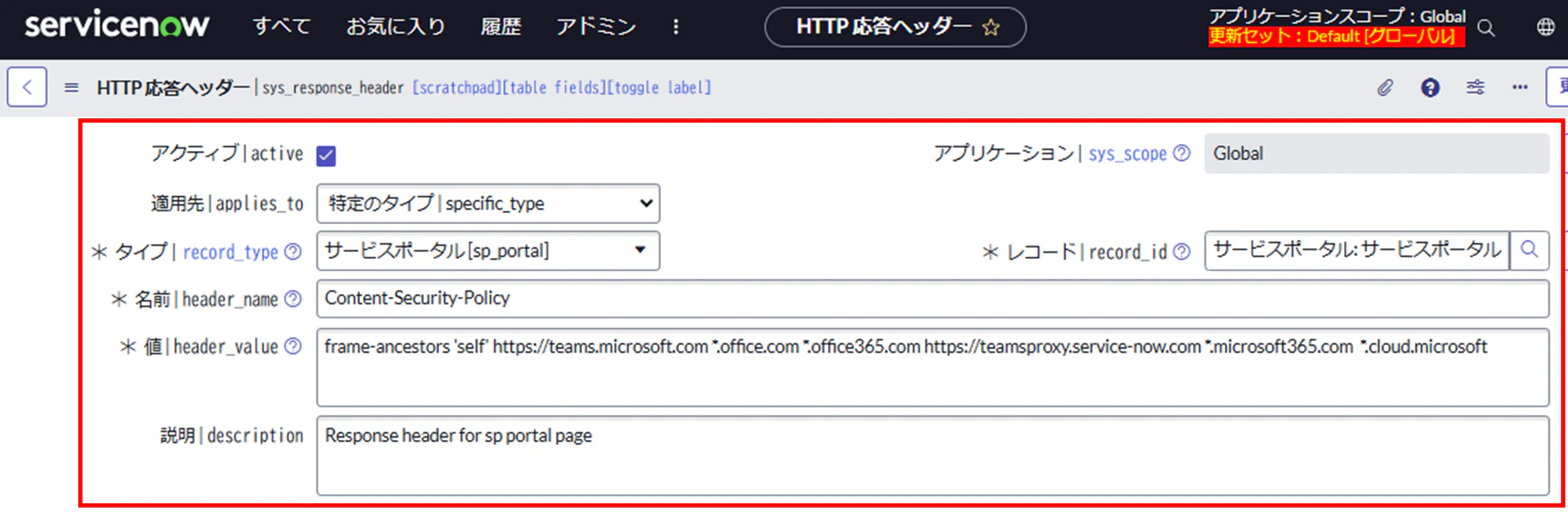Image resolution: width=1568 pixels, height=521 pixels.
Task: Open attachments with the paperclip icon
Action: pos(1385,87)
